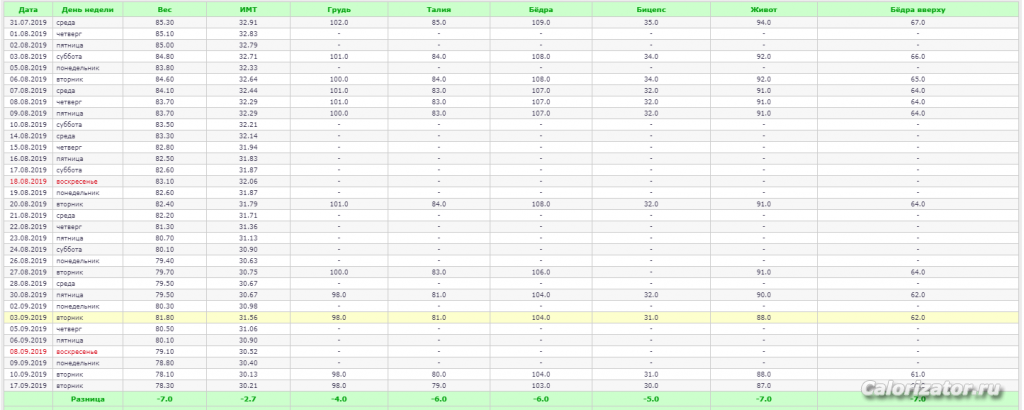1024x410 pixels.
Task: Select the weight value 84.60
Action: tap(165, 79)
